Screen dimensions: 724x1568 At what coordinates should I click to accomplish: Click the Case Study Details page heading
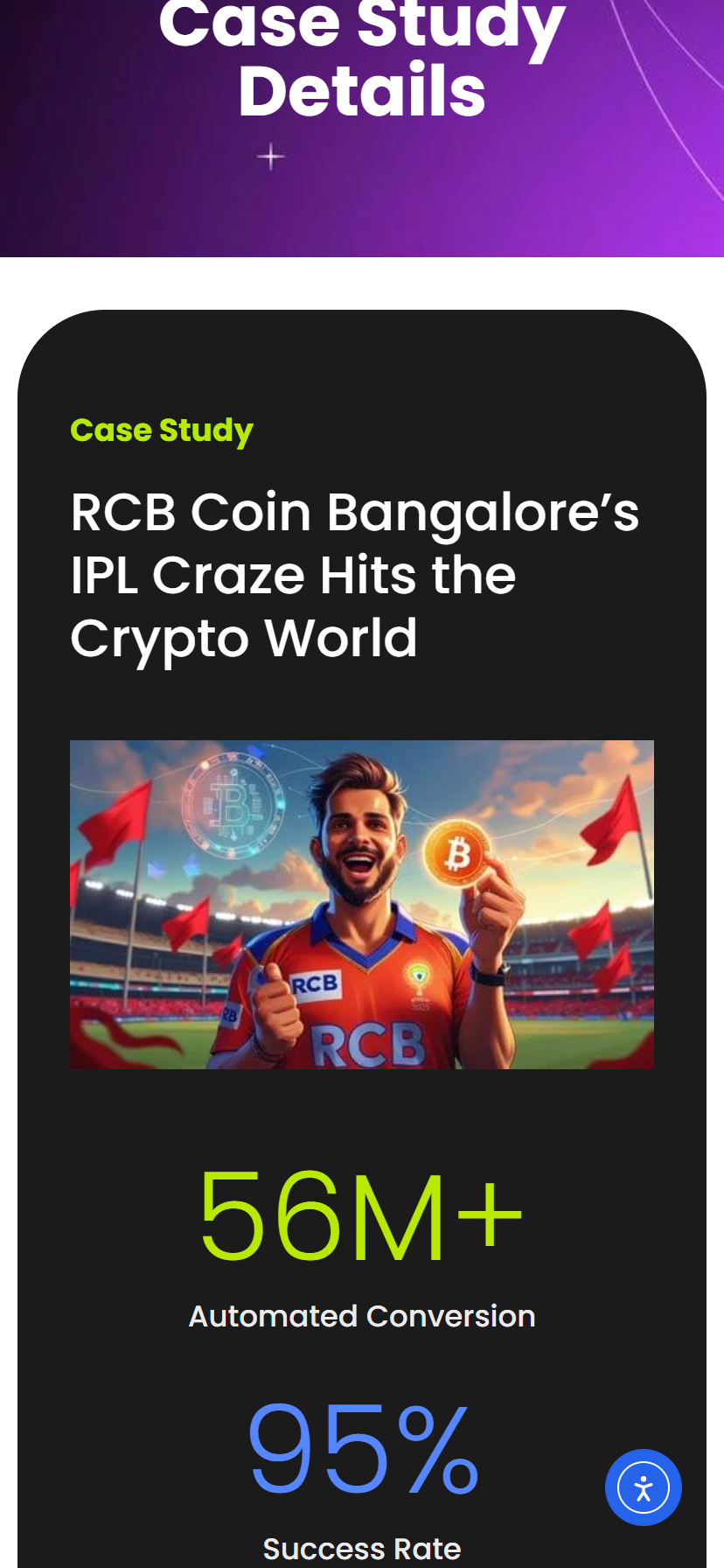pyautogui.click(x=362, y=58)
